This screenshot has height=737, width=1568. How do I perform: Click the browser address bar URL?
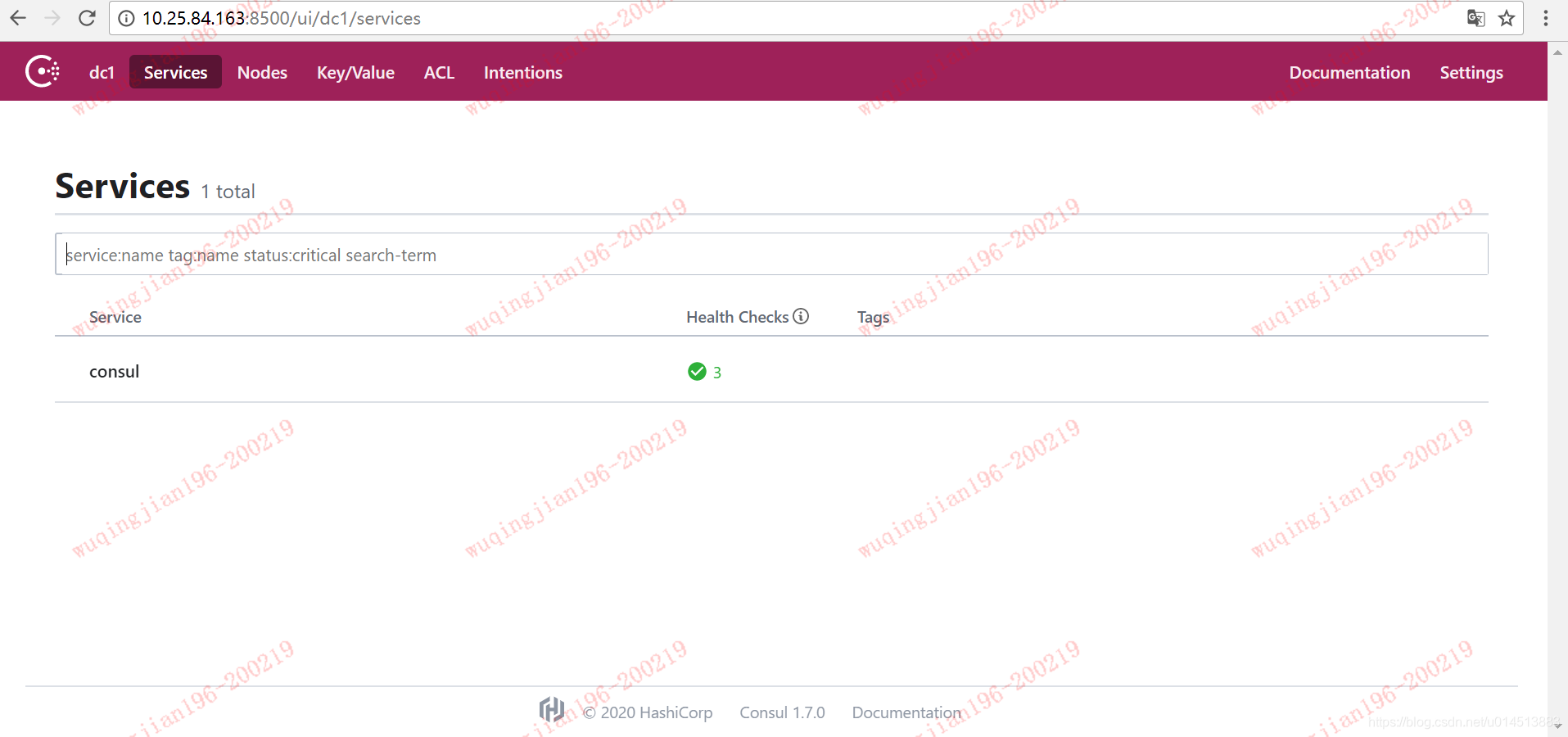(x=282, y=18)
